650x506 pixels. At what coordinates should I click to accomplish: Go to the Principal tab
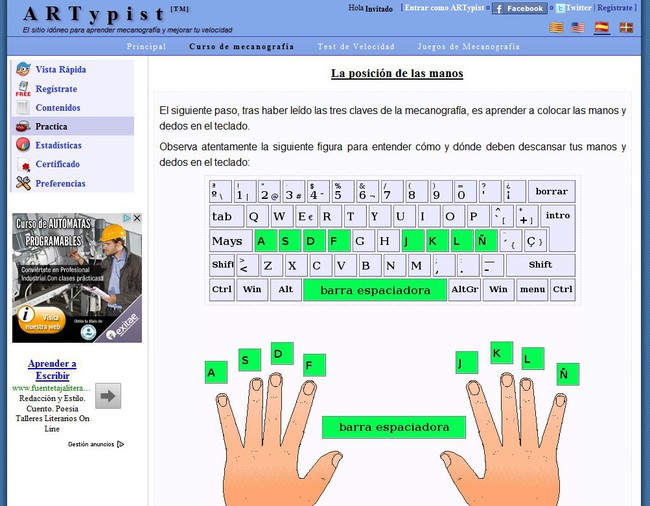coord(146,46)
